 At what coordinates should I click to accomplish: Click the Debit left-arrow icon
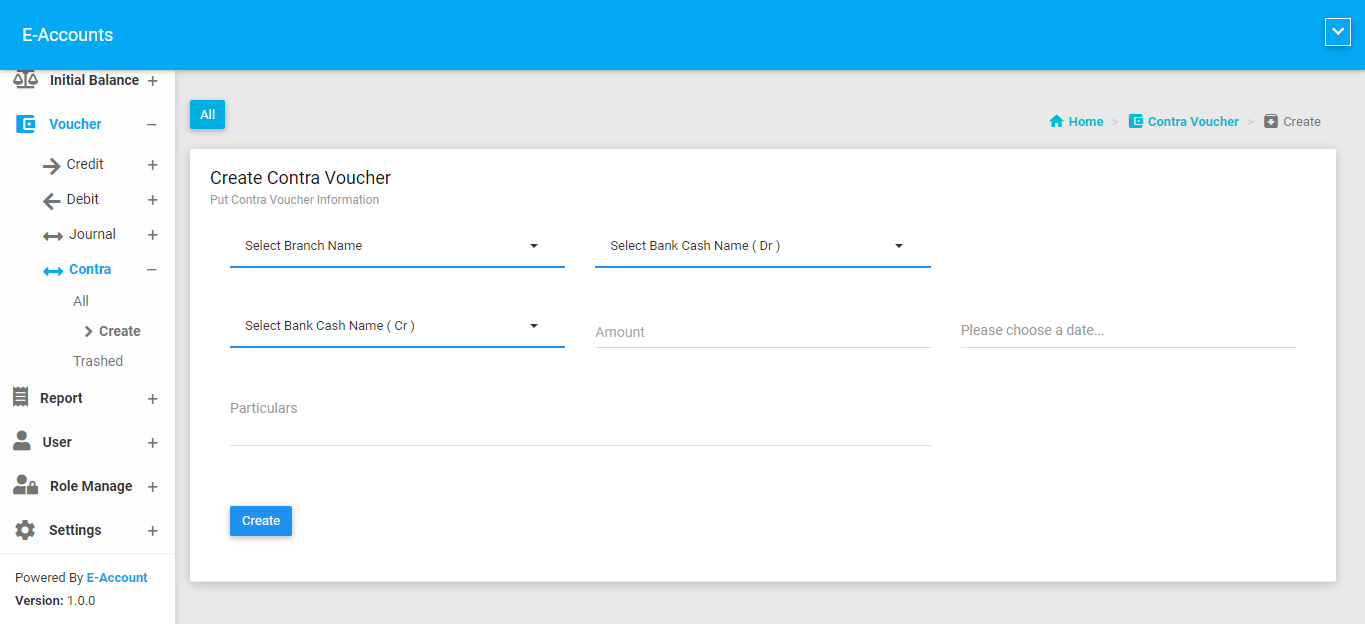pyautogui.click(x=52, y=201)
